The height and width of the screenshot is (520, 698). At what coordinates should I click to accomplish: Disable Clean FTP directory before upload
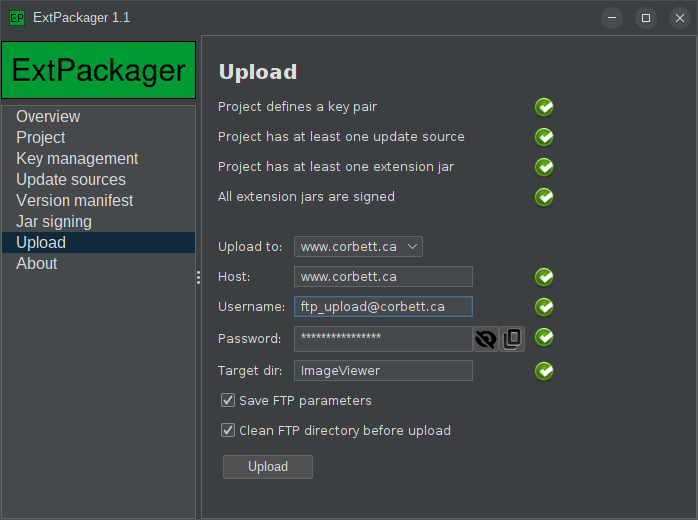pyautogui.click(x=229, y=431)
